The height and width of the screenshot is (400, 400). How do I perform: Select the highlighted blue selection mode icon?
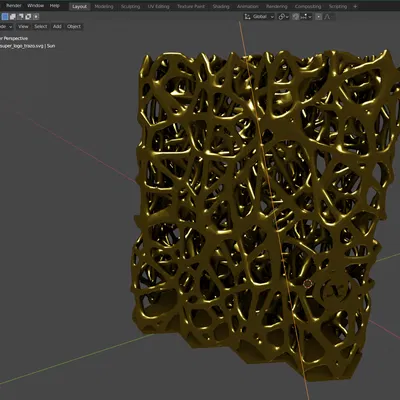coord(5,16)
